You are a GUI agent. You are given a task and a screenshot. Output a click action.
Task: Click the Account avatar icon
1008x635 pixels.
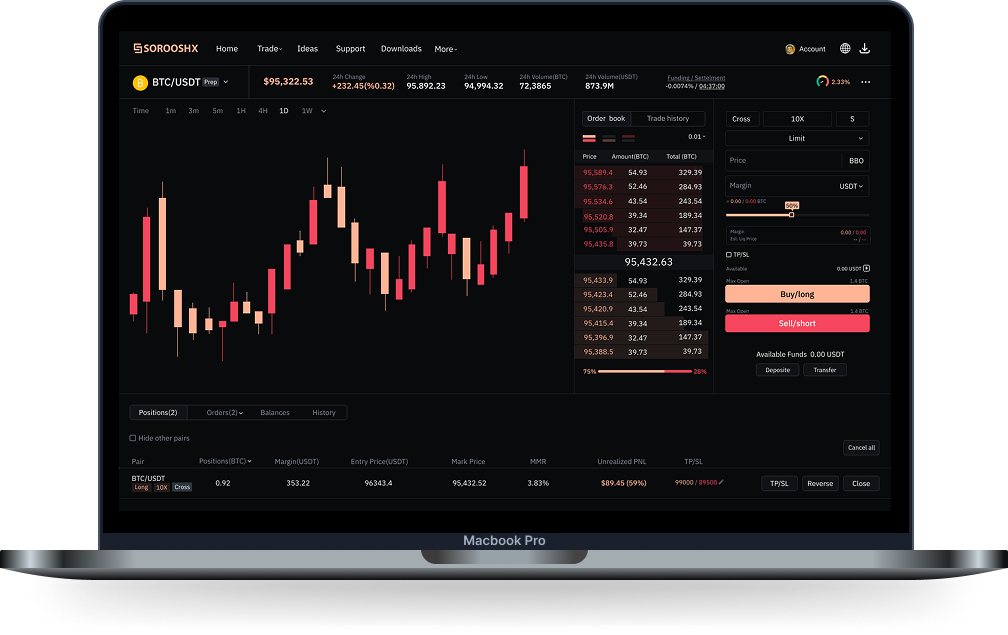coord(790,49)
